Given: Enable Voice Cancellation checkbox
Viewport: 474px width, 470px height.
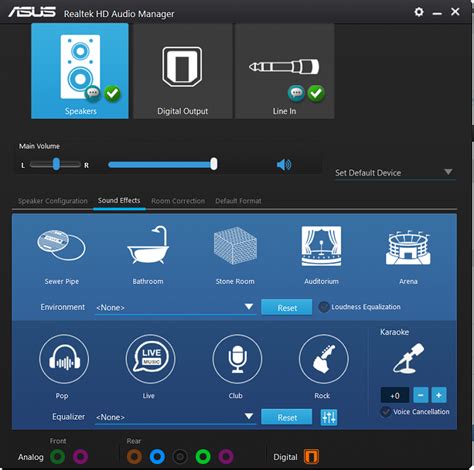Looking at the screenshot, I should click(x=386, y=412).
